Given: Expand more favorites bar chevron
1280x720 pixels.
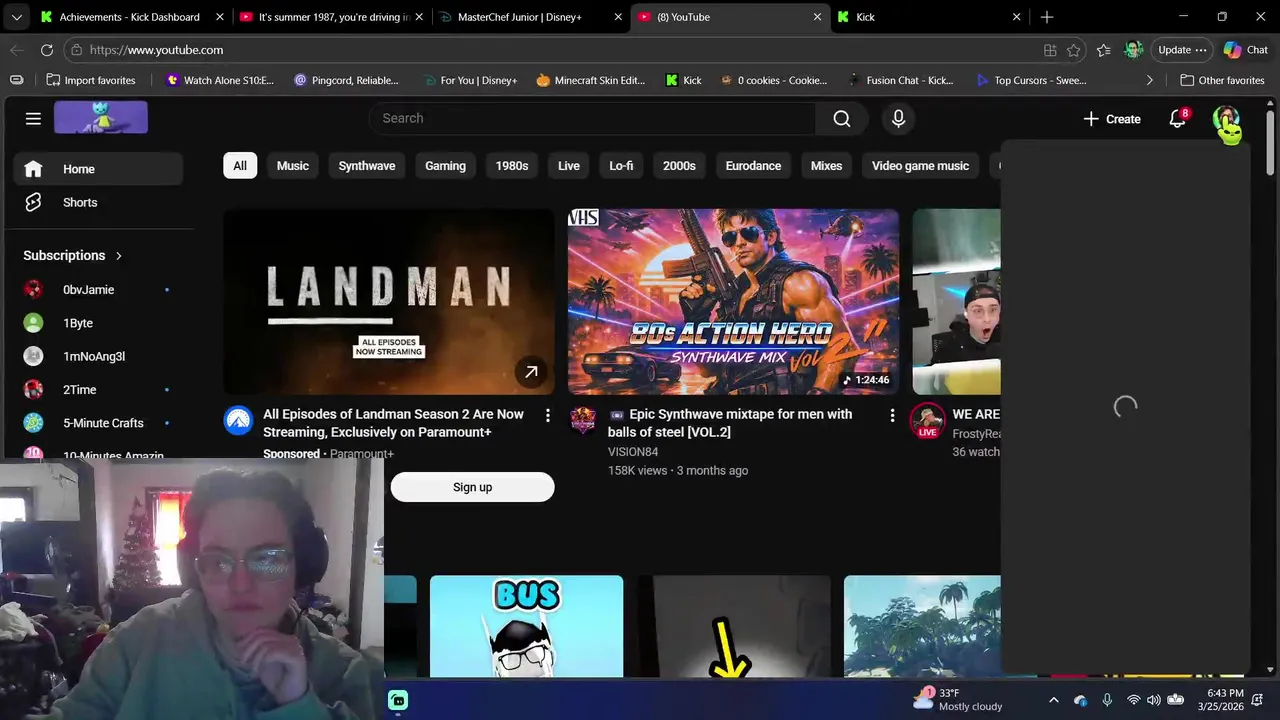Looking at the screenshot, I should tap(1149, 80).
